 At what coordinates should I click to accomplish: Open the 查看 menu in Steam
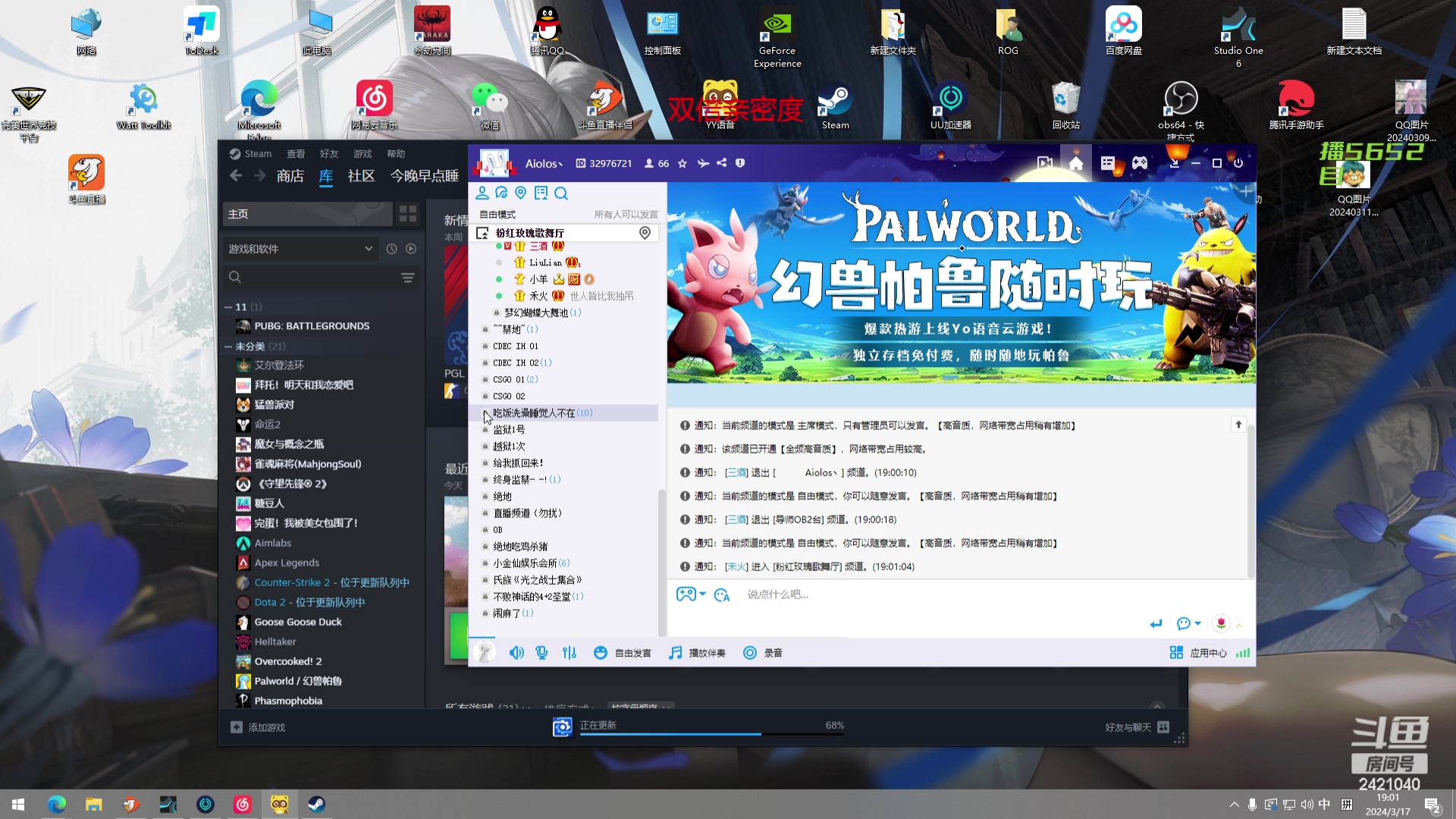click(295, 153)
